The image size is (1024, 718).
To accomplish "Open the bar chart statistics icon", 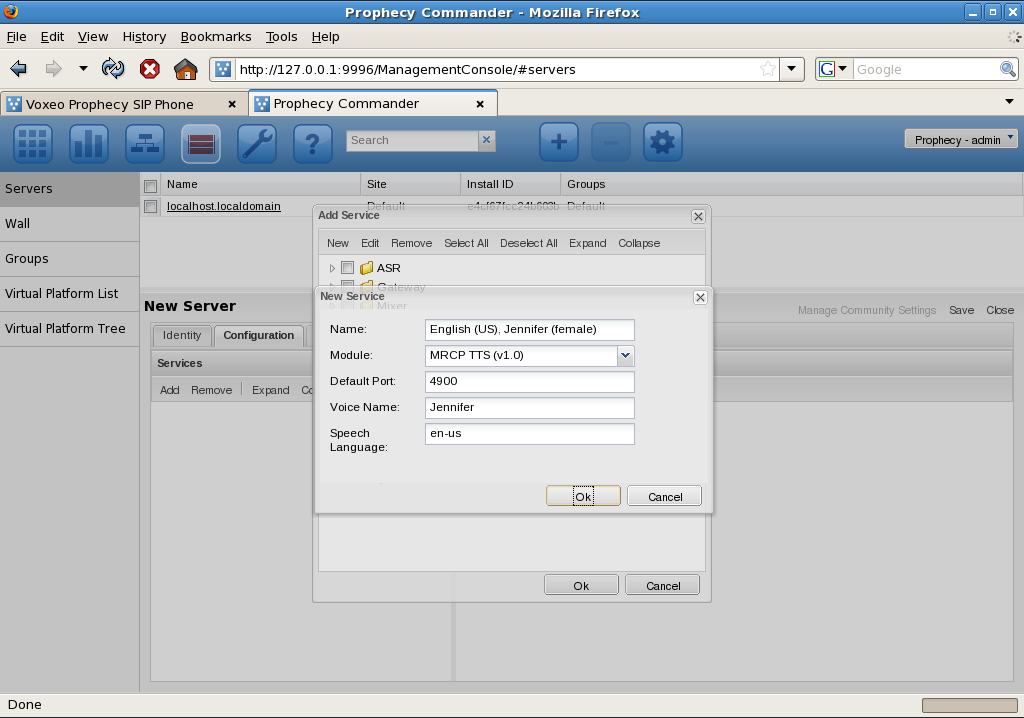I will [x=89, y=142].
